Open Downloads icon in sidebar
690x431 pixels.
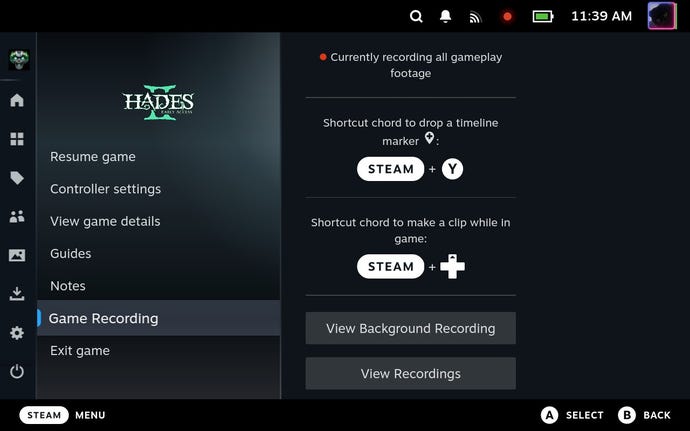click(x=17, y=294)
